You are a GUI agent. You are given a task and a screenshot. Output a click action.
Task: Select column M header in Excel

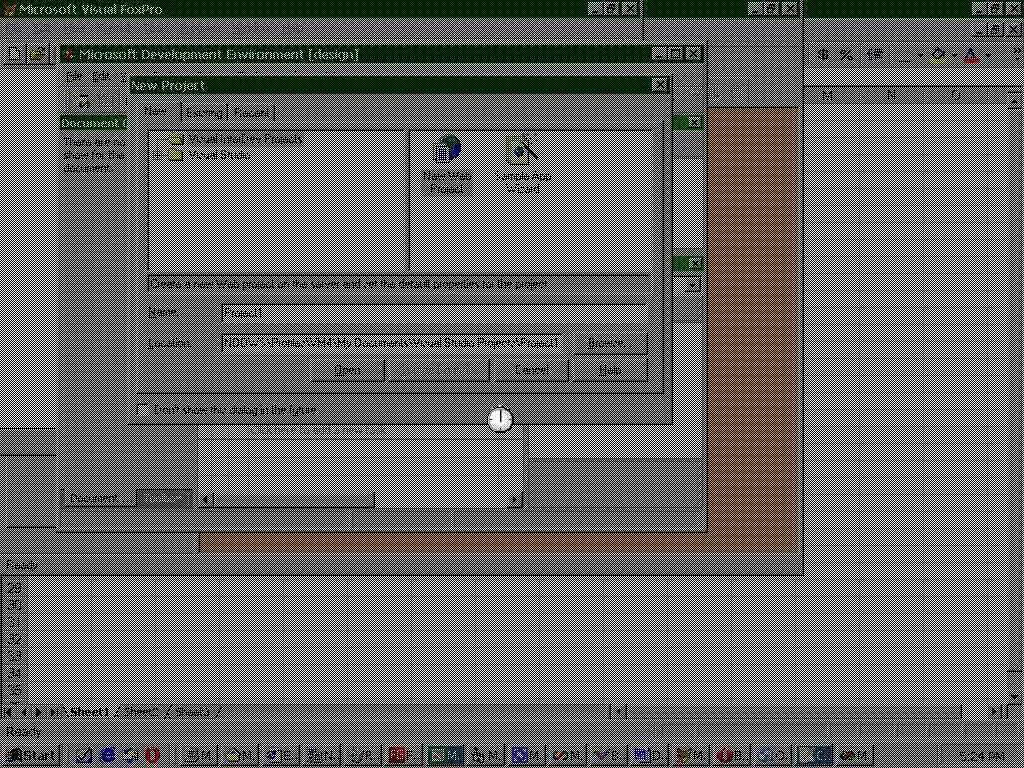pos(827,96)
